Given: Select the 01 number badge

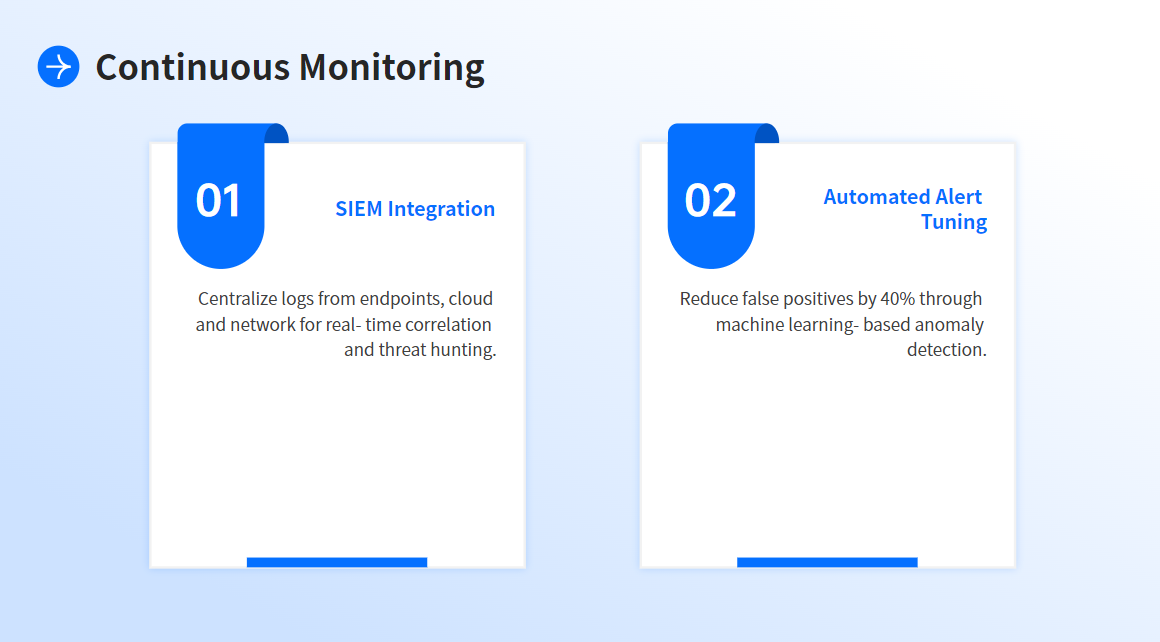Looking at the screenshot, I should coord(220,200).
